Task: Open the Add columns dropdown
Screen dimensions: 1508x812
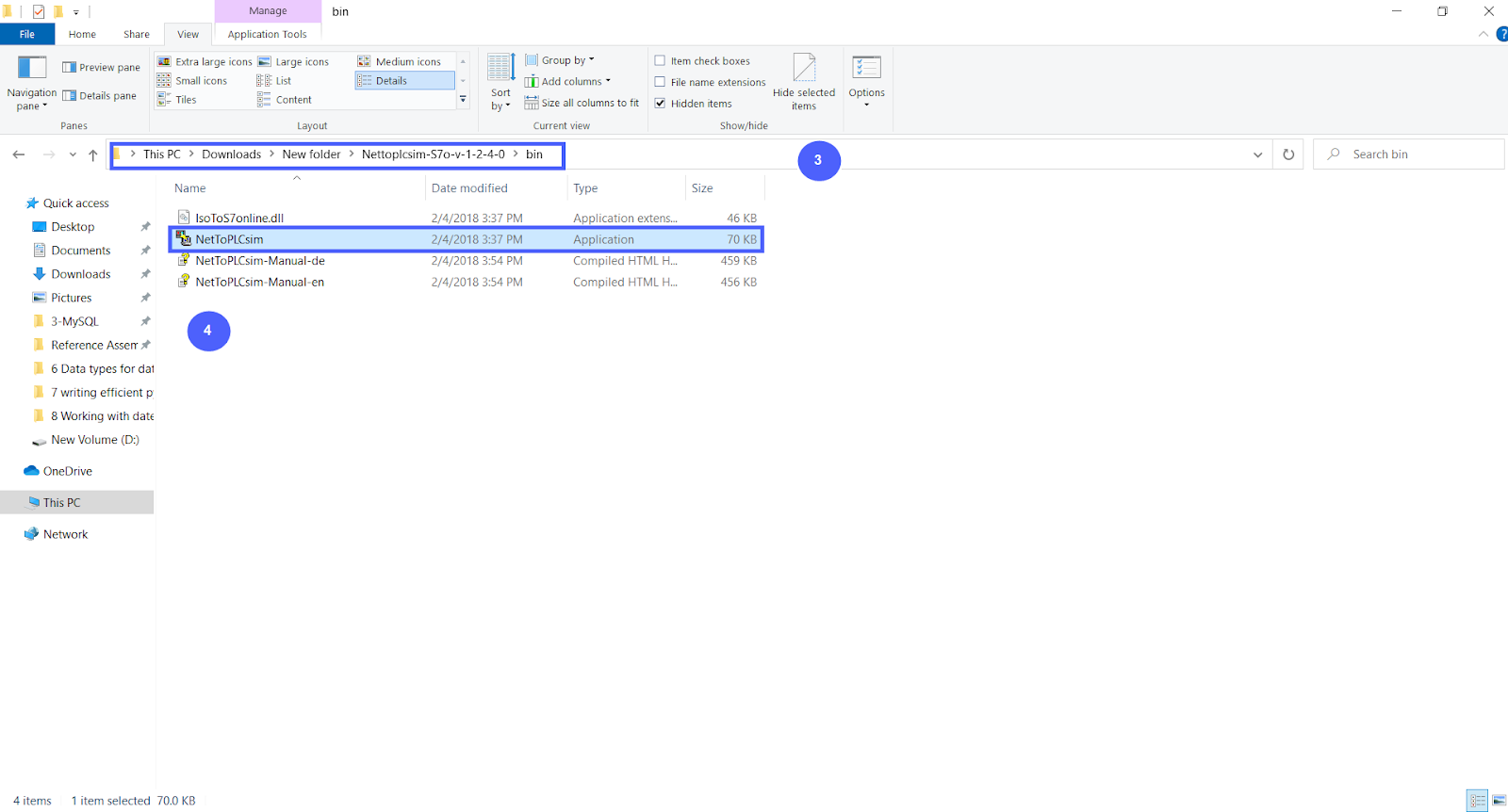Action: coord(567,81)
